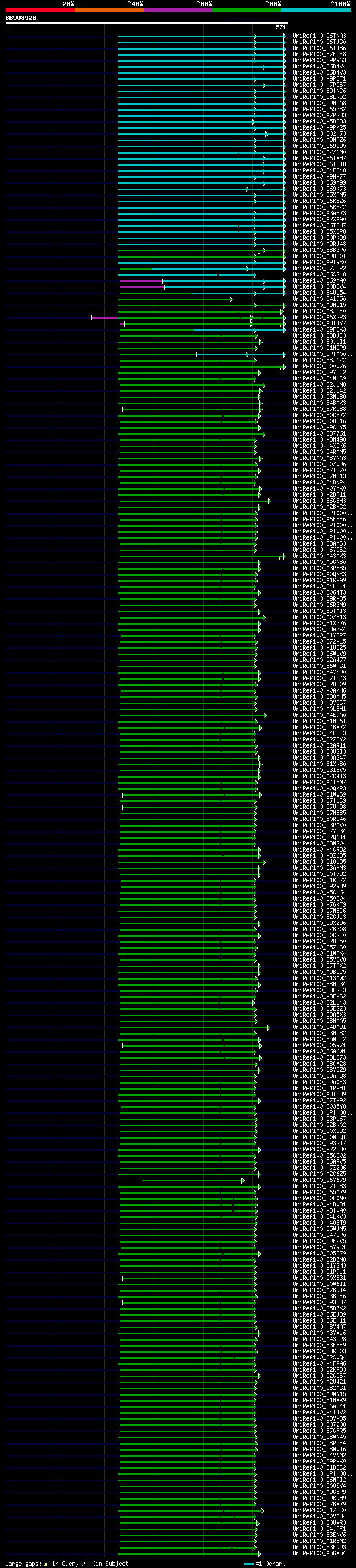Open hit UniRef100_B4WMS9

pyautogui.click(x=319, y=379)
